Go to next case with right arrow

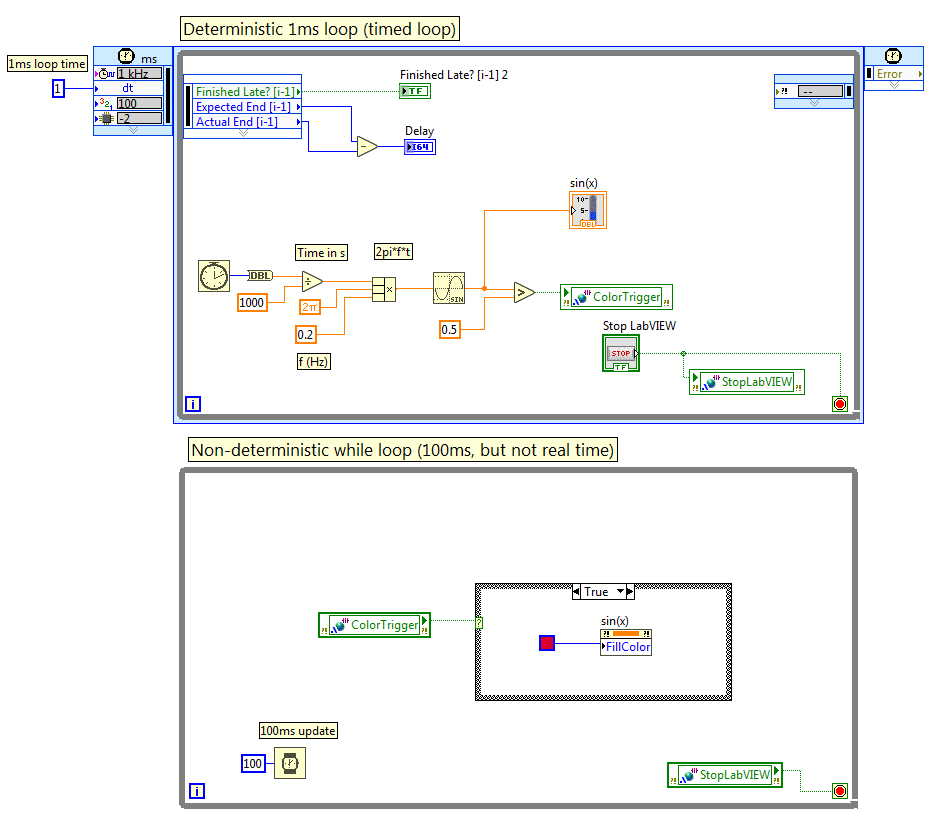click(630, 592)
